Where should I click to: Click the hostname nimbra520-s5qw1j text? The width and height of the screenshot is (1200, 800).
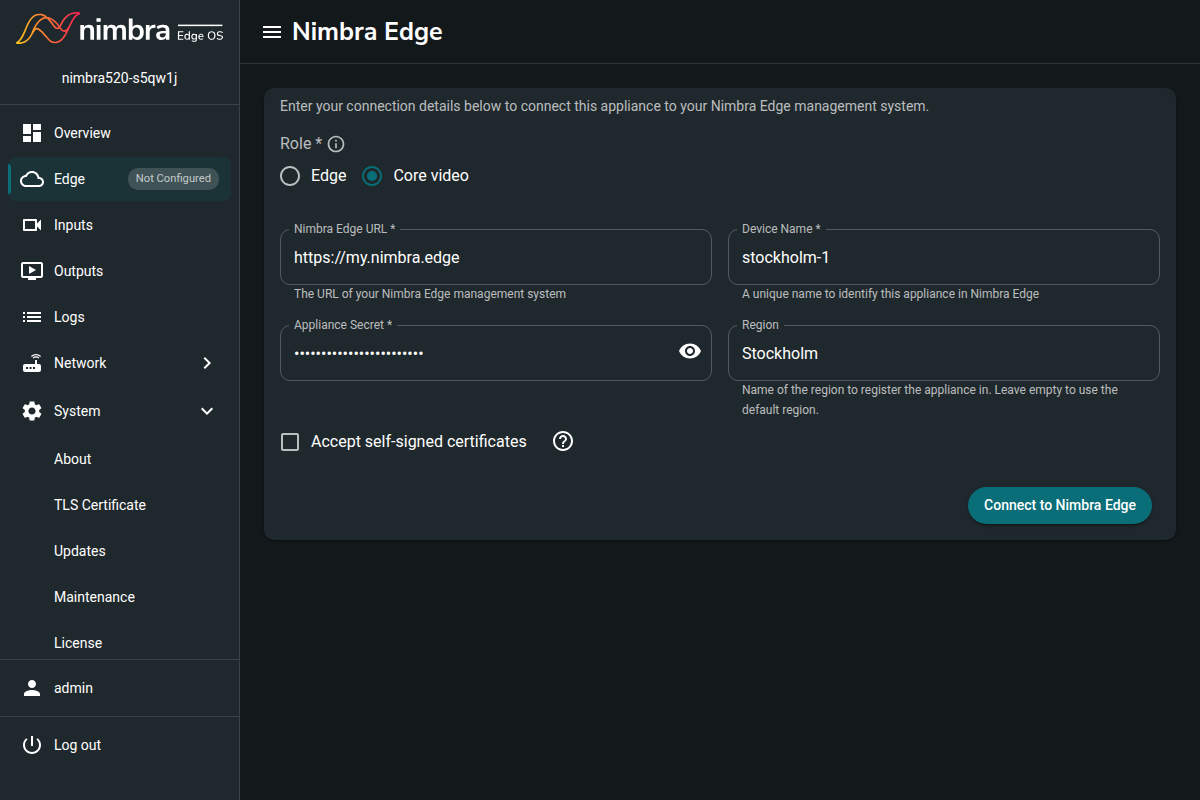coord(120,78)
